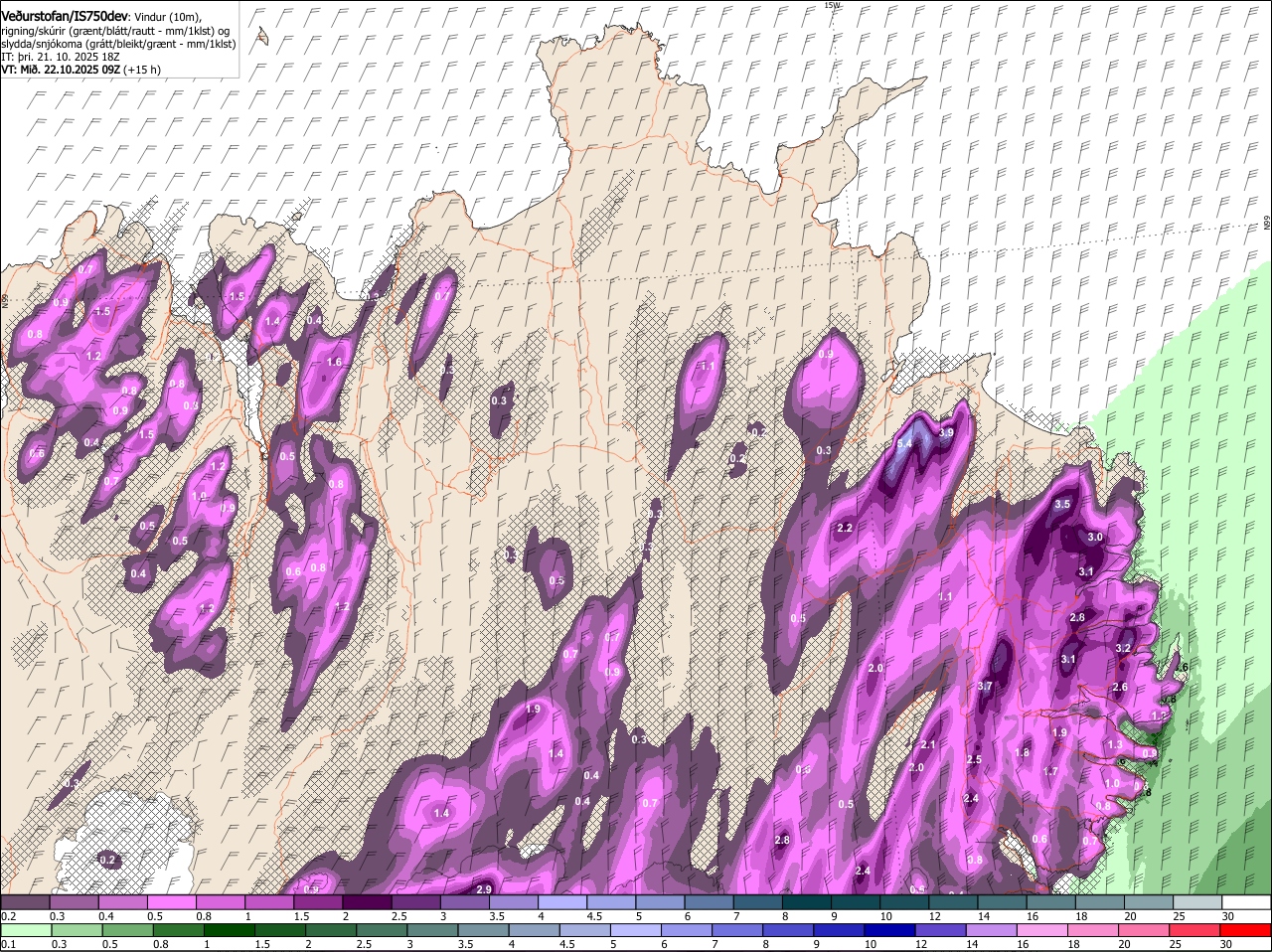Select the 'VT: Mið. 22.10.2025 09Z' valid time
This screenshot has width=1272, height=952.
(62, 70)
